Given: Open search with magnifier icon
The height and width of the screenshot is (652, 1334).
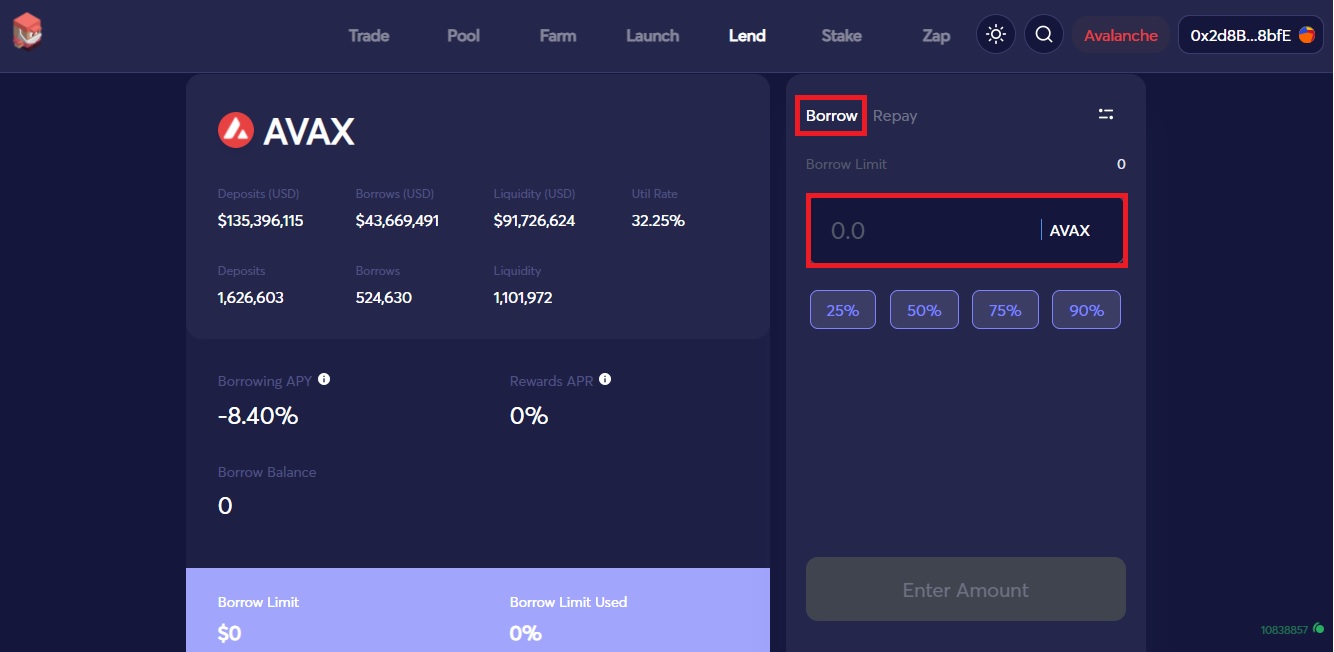Looking at the screenshot, I should point(1044,35).
